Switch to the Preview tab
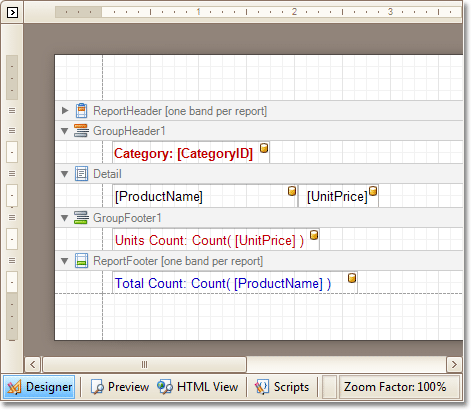This screenshot has width=471, height=410. coord(120,387)
